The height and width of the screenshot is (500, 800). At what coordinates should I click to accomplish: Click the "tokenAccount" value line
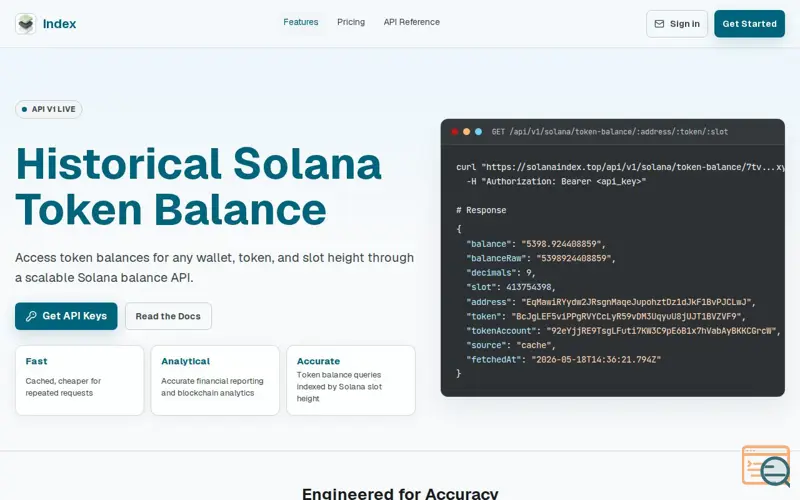(623, 331)
